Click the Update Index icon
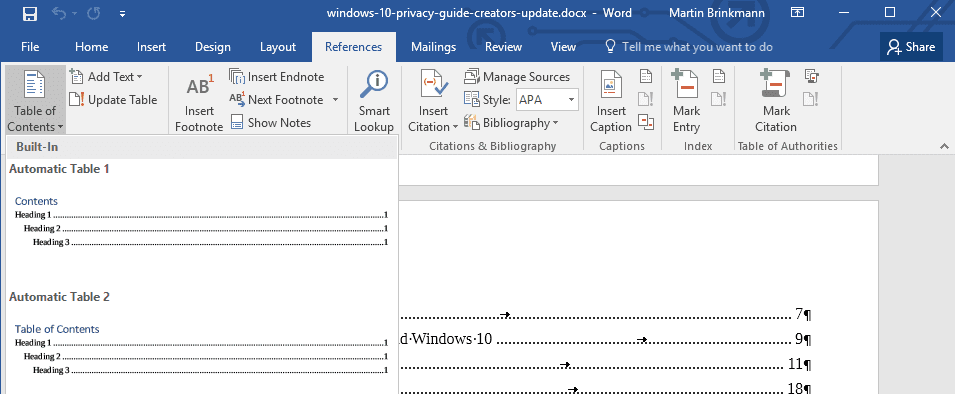 pos(719,99)
